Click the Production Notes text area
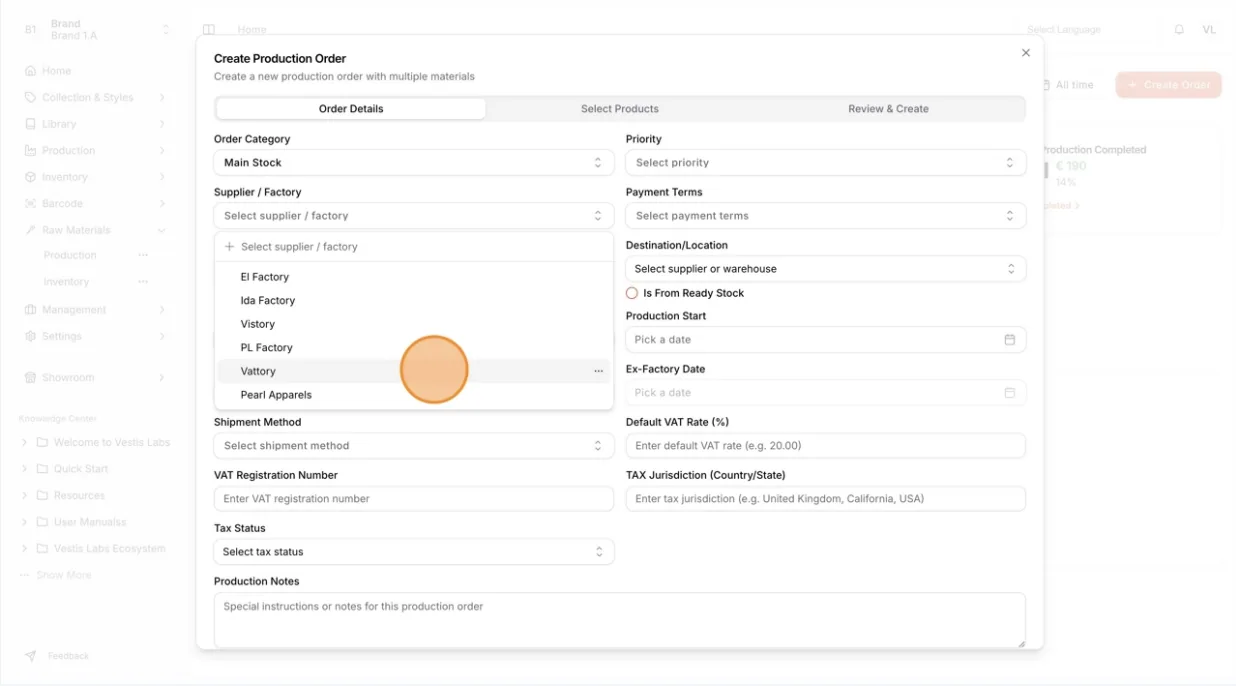 620,620
